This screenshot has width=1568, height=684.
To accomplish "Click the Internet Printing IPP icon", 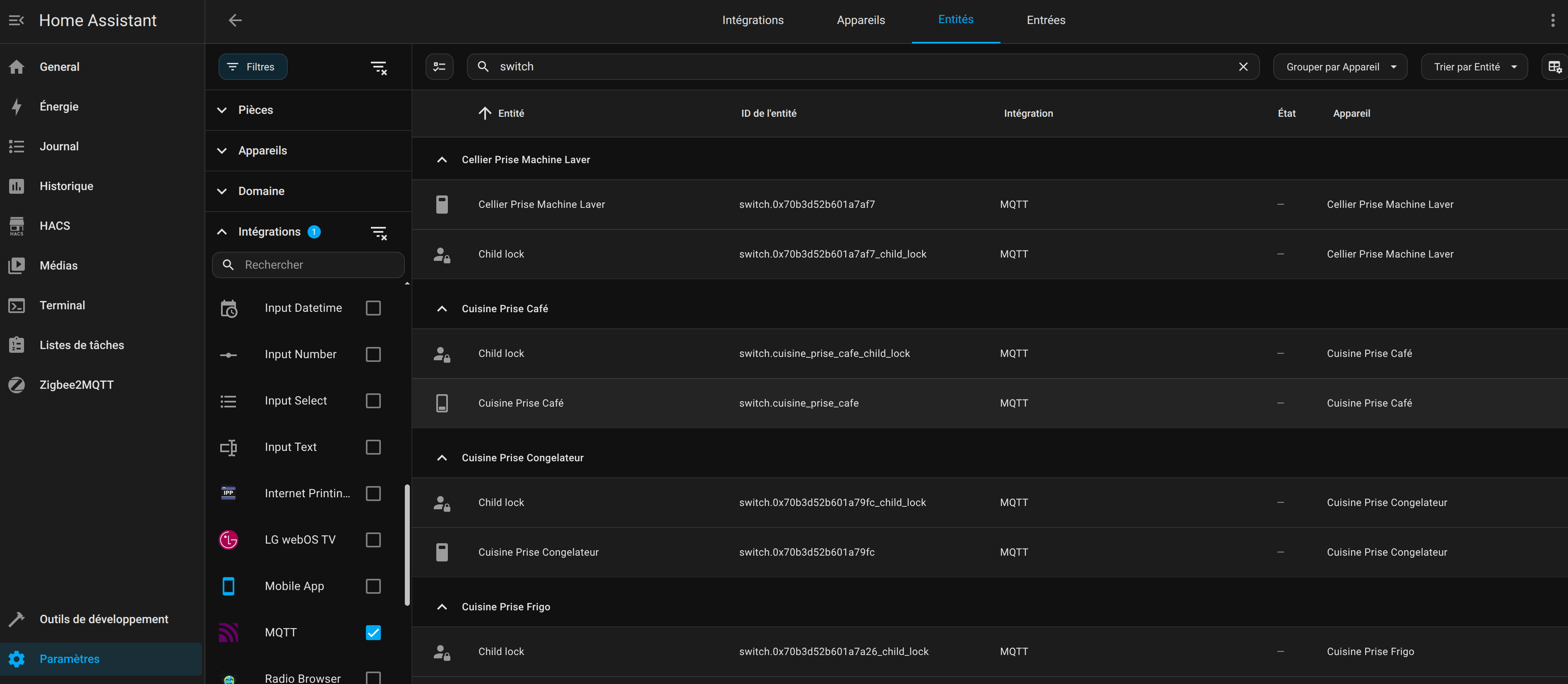I will (x=228, y=494).
